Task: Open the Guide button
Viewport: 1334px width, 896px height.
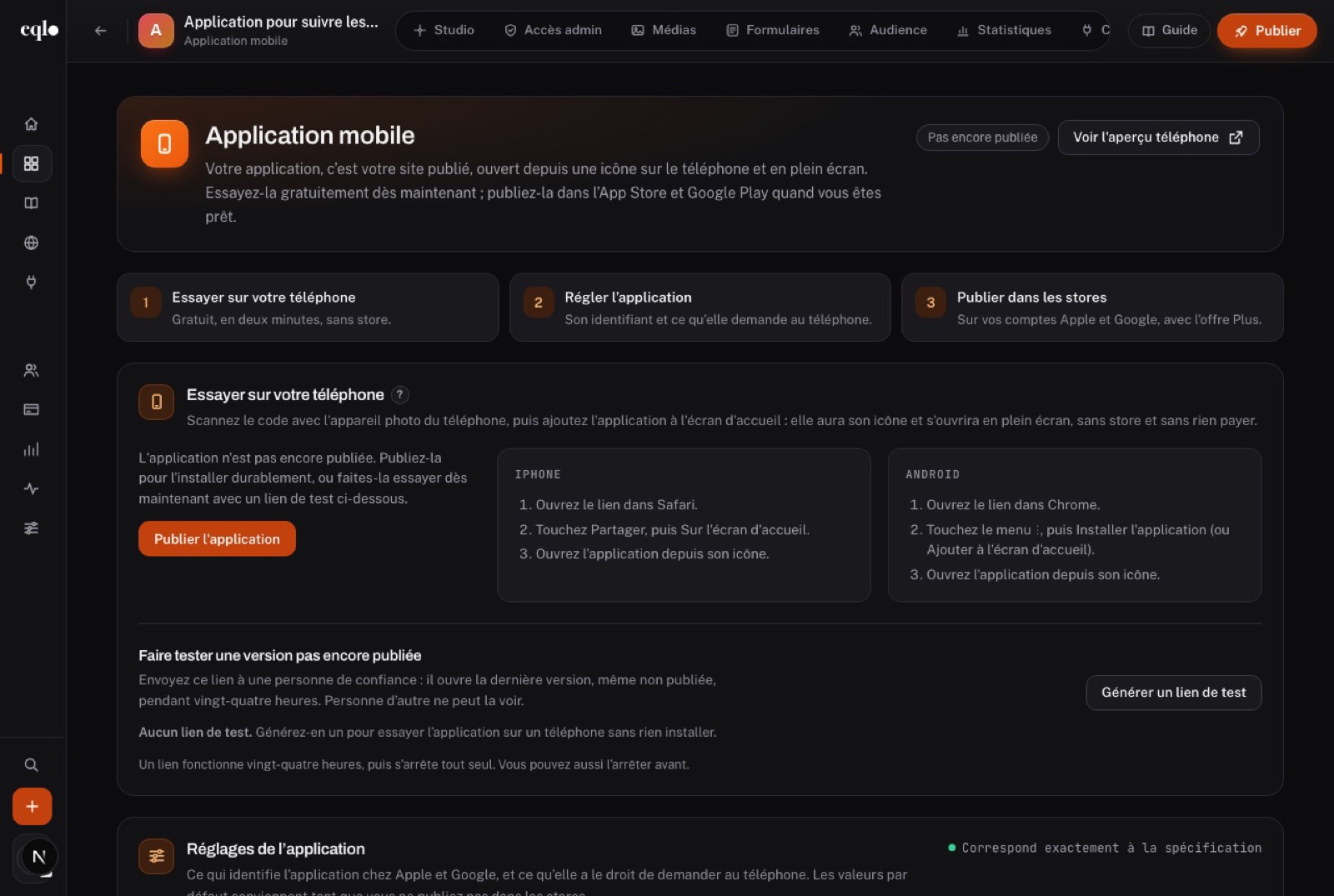Action: coord(1169,31)
